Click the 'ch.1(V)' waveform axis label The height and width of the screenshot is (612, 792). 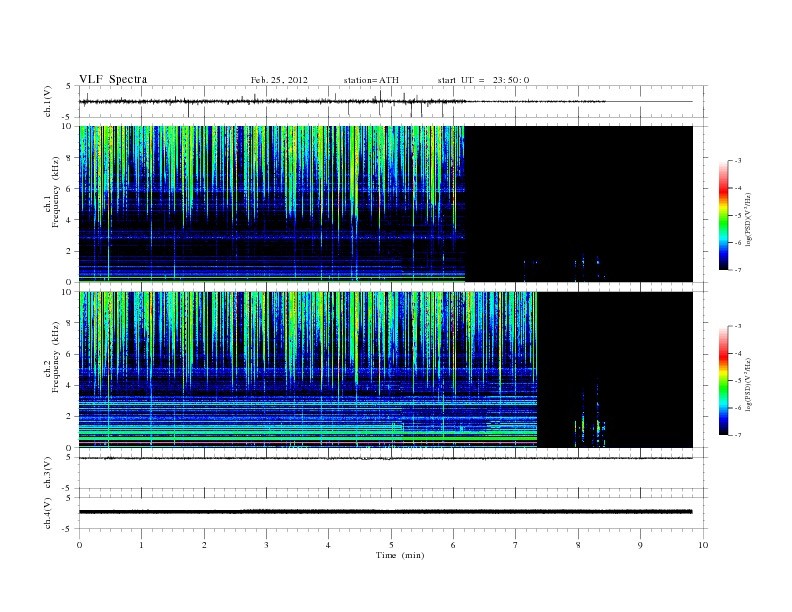pyautogui.click(x=47, y=101)
